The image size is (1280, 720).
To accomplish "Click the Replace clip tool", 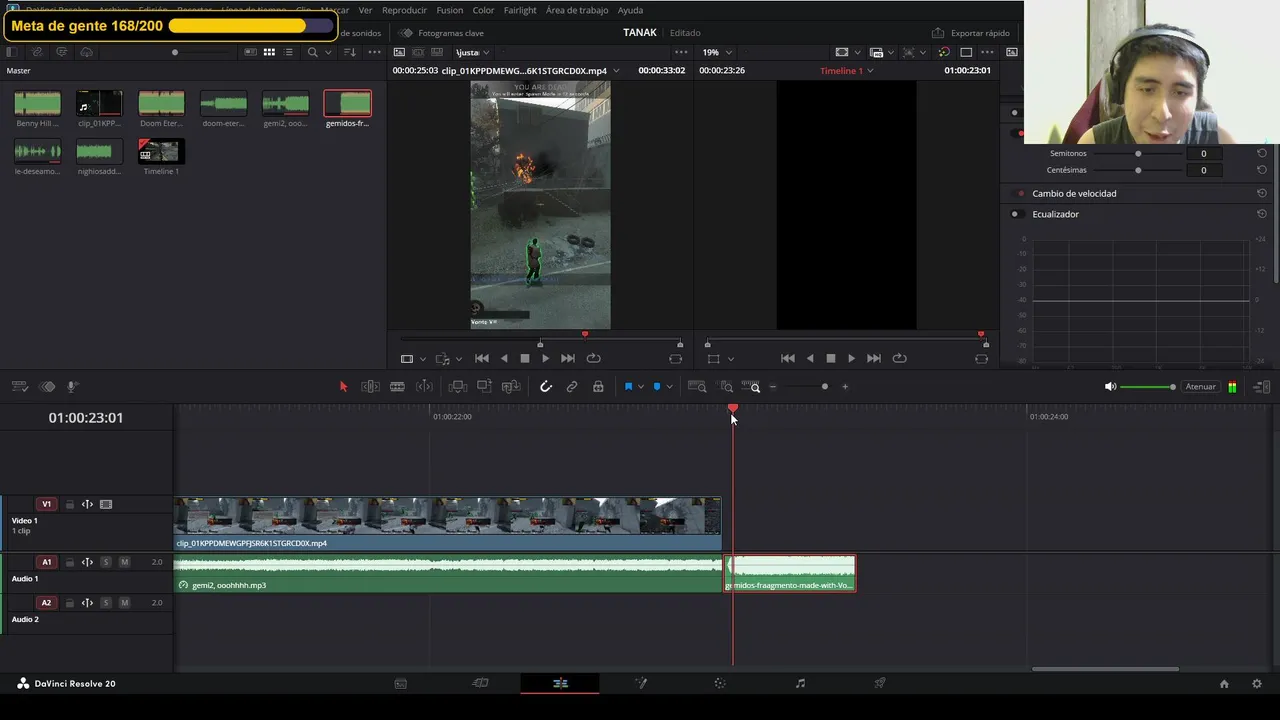I will (x=511, y=387).
